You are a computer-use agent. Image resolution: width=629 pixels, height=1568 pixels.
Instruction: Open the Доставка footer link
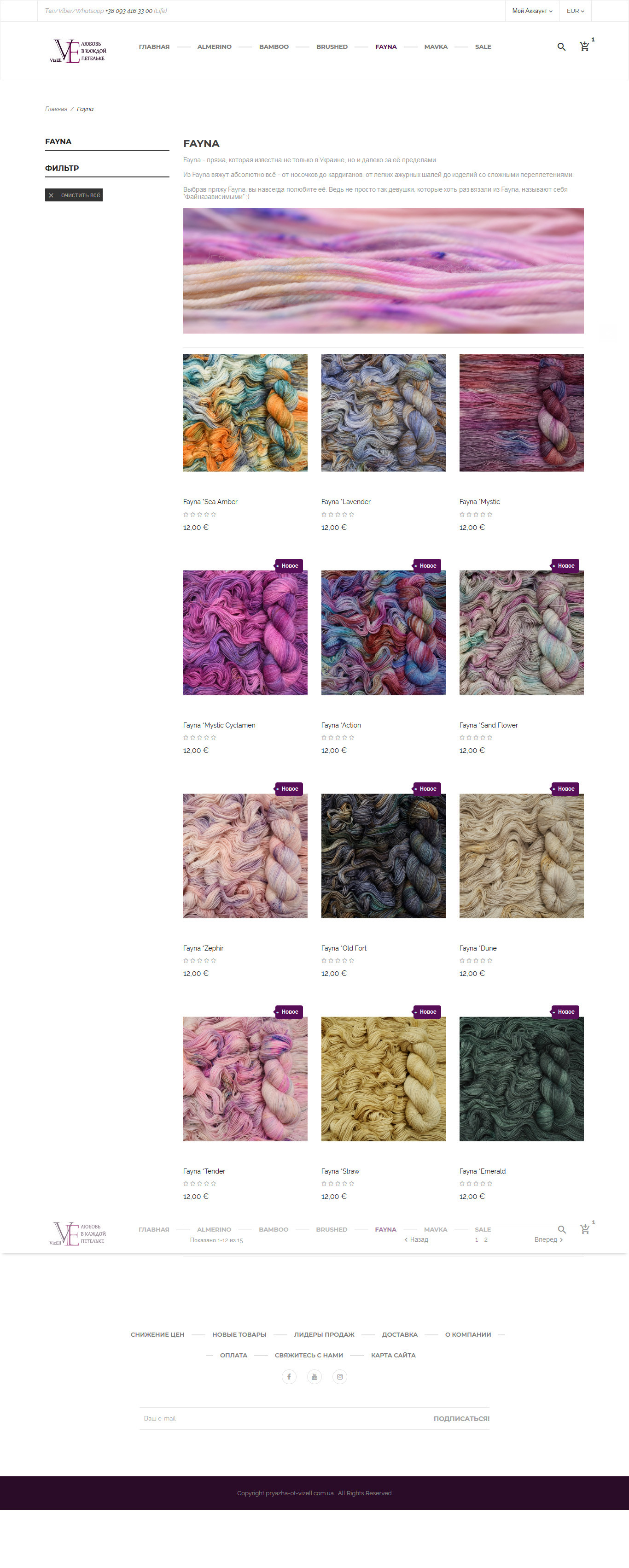tap(400, 1334)
